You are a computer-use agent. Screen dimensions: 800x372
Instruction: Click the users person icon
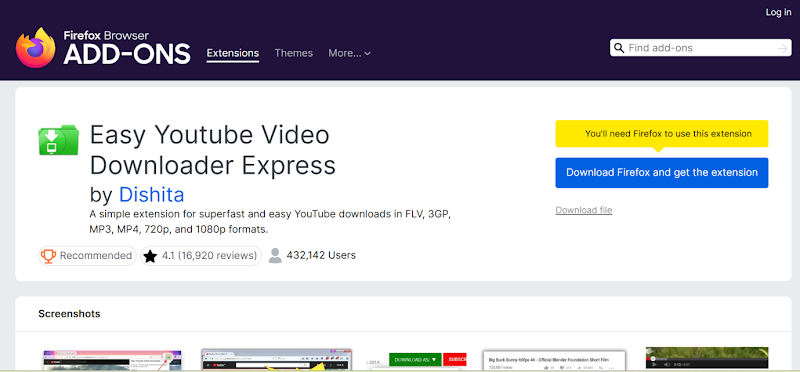(x=275, y=256)
